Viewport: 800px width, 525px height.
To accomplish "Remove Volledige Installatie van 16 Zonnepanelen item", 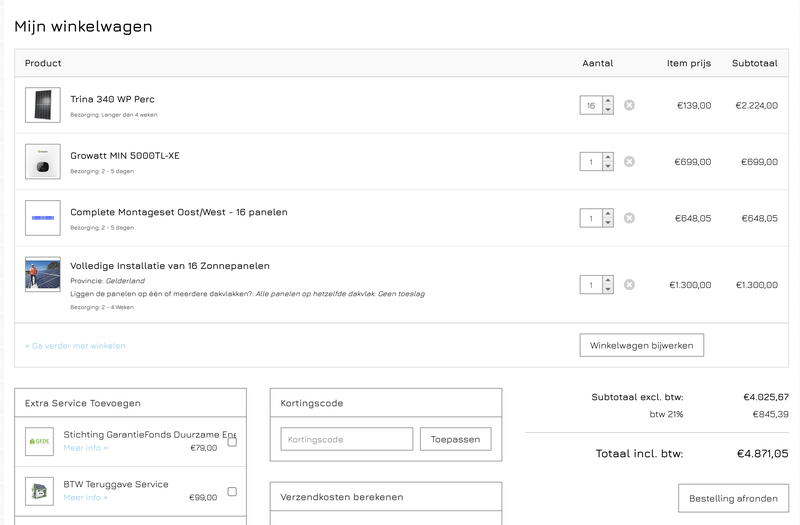I will pos(630,285).
